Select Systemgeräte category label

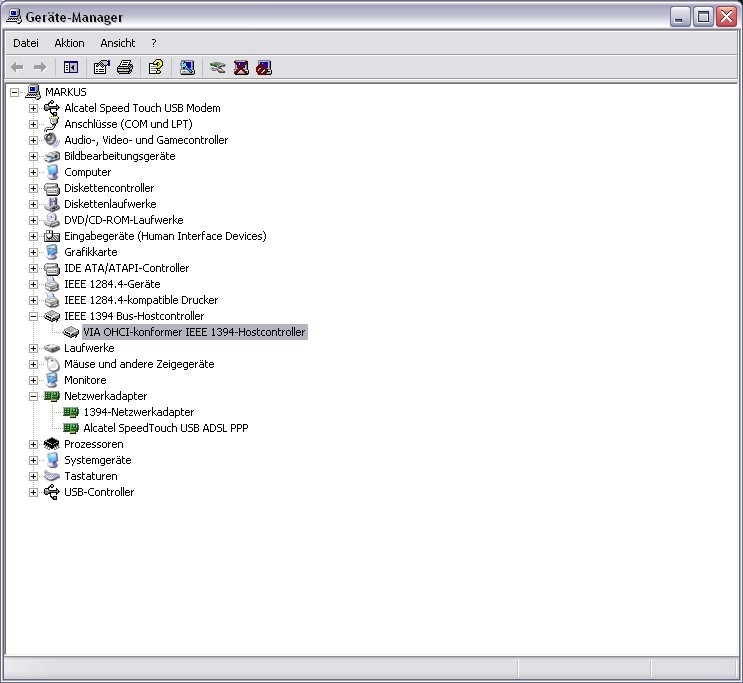click(98, 460)
